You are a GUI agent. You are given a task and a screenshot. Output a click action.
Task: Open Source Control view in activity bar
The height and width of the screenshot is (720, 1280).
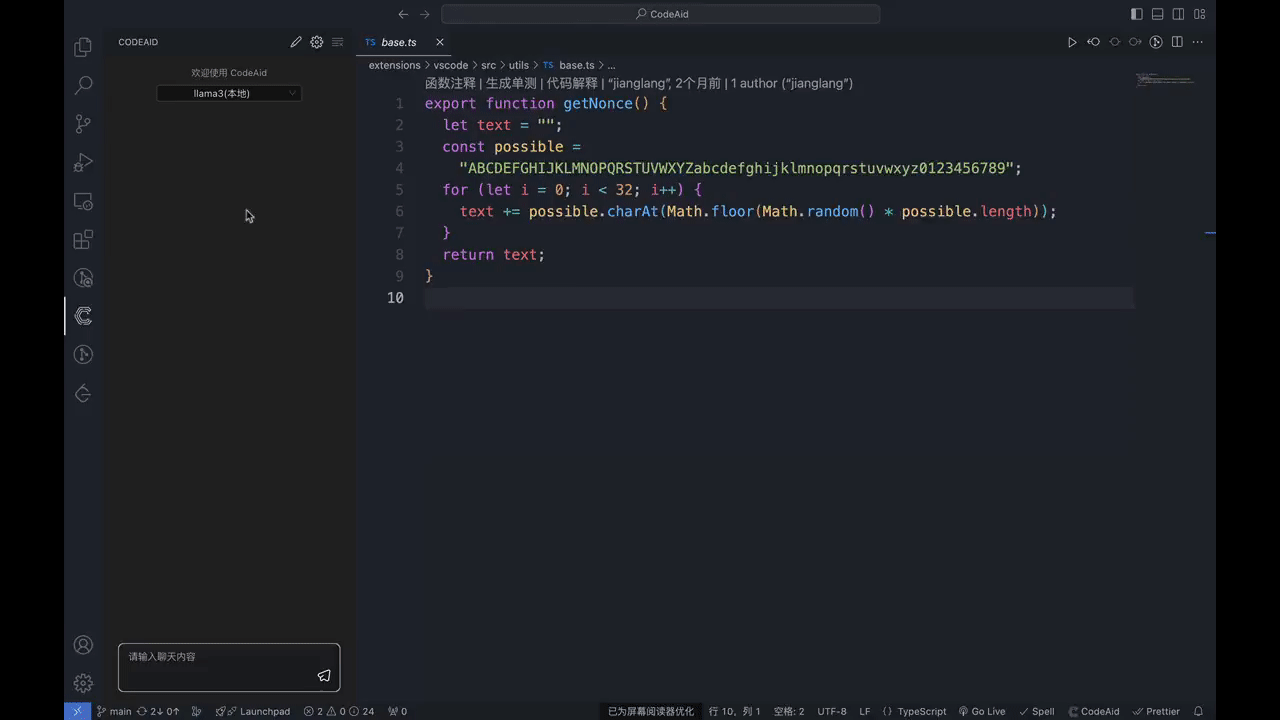pos(83,124)
